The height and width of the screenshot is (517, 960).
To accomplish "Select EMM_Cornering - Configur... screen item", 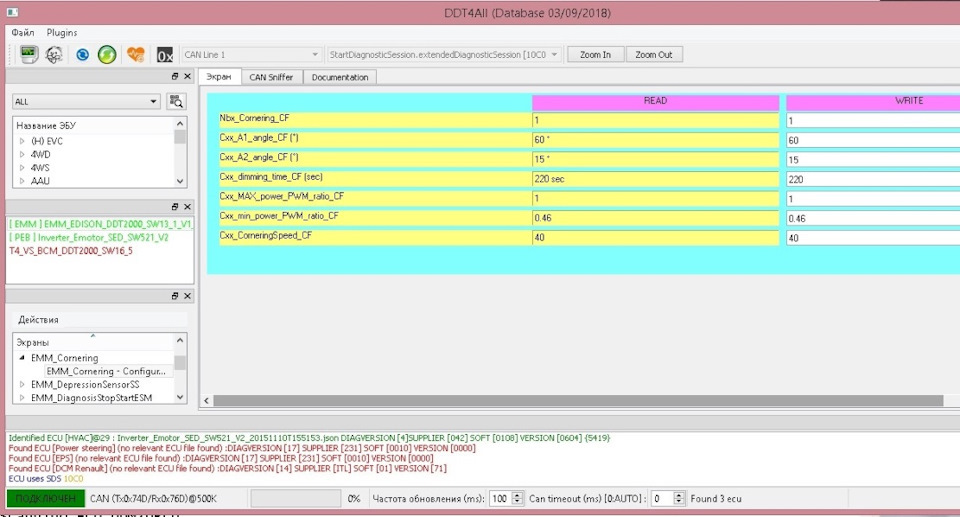I will [106, 371].
